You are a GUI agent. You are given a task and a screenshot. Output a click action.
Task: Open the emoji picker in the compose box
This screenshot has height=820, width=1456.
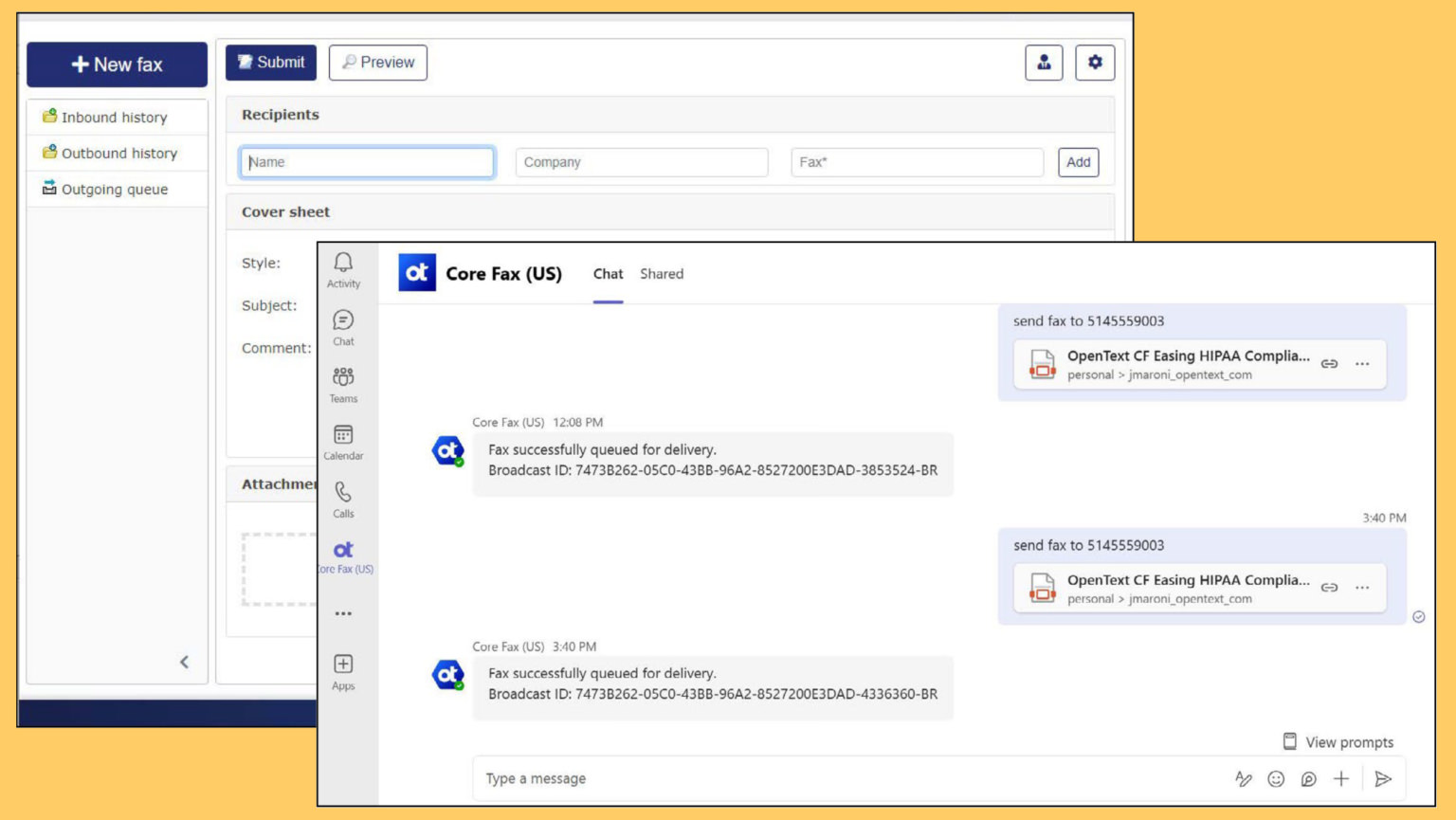tap(1276, 778)
